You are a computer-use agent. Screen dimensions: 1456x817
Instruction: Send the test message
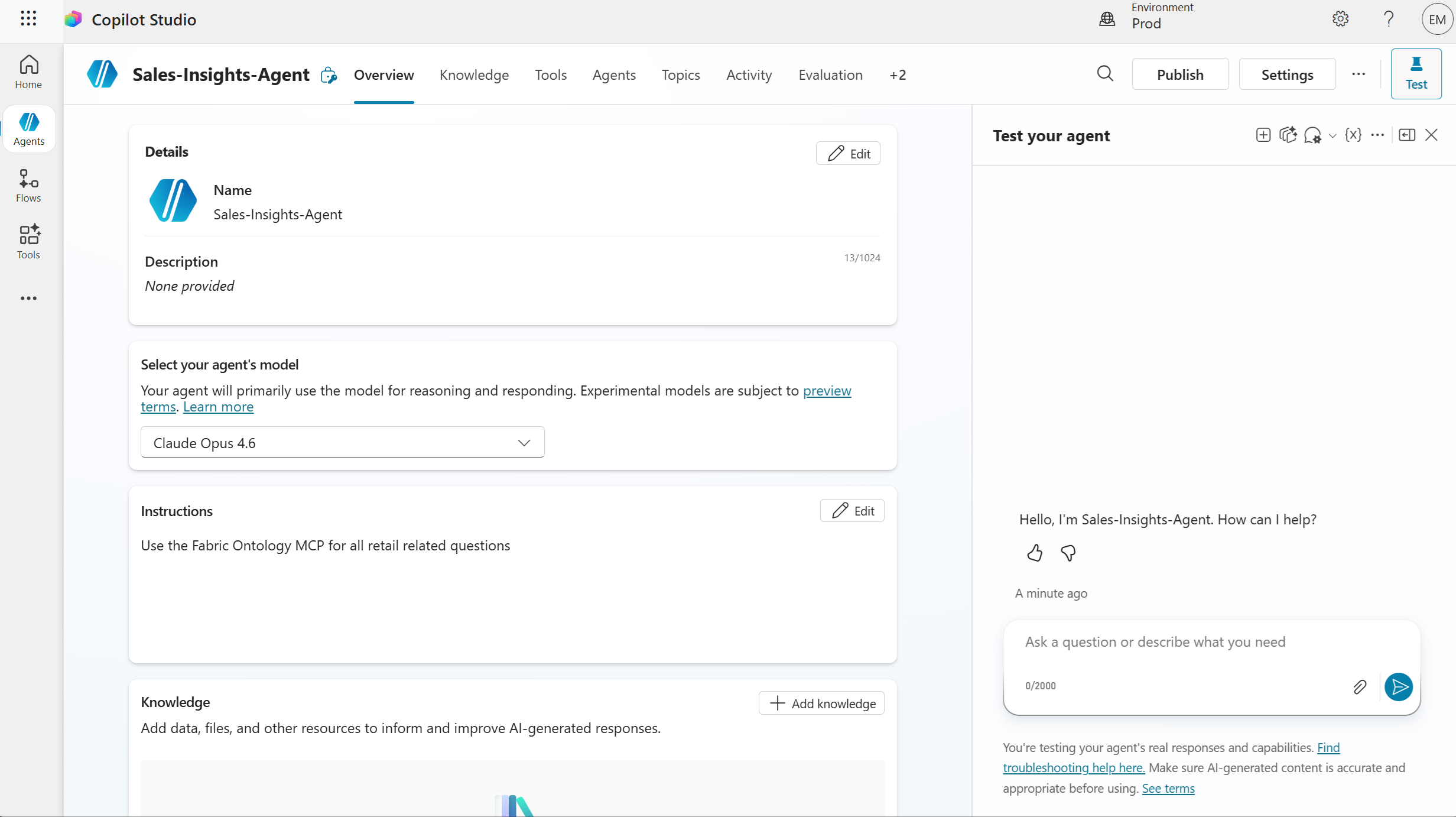tap(1399, 686)
